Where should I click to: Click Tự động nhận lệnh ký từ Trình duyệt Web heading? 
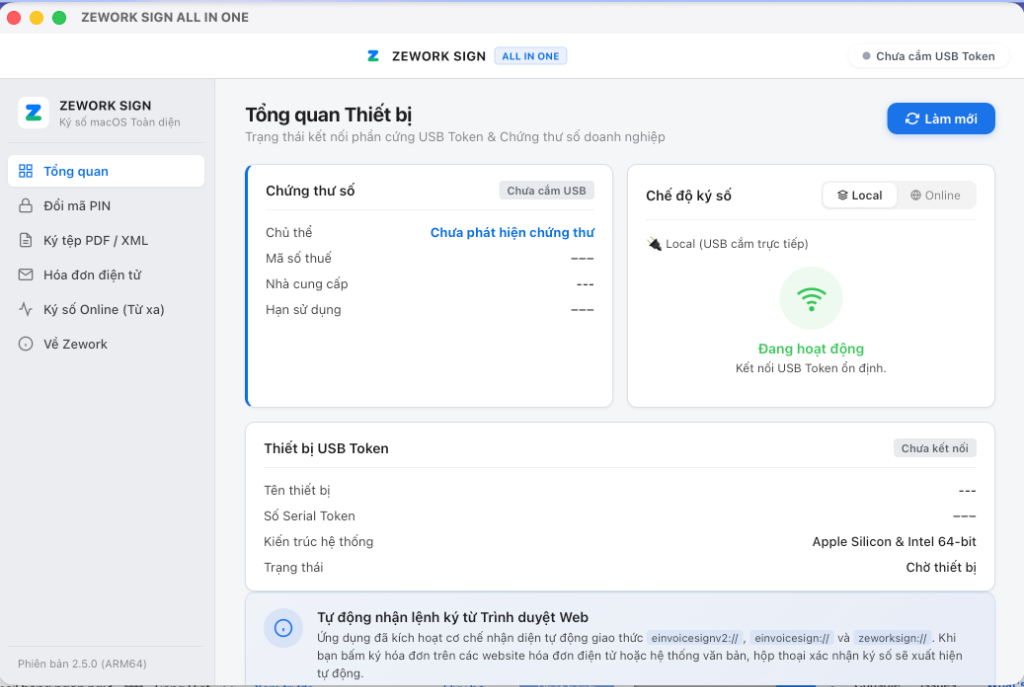(x=453, y=617)
